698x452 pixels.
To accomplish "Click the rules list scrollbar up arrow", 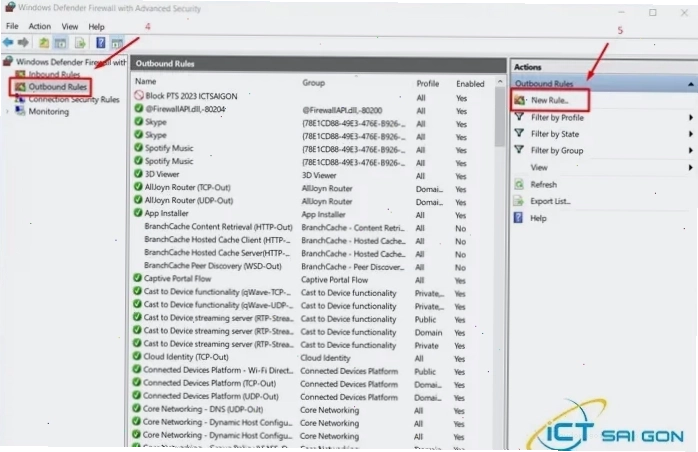I will click(499, 82).
